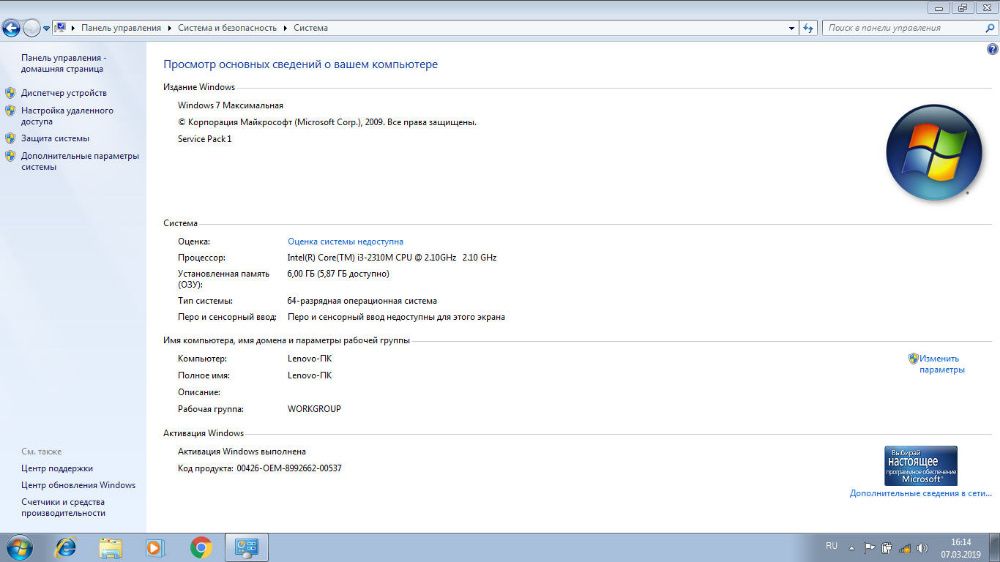Open the recent pages dropdown arrow
This screenshot has height=562, width=1000.
coord(46,29)
